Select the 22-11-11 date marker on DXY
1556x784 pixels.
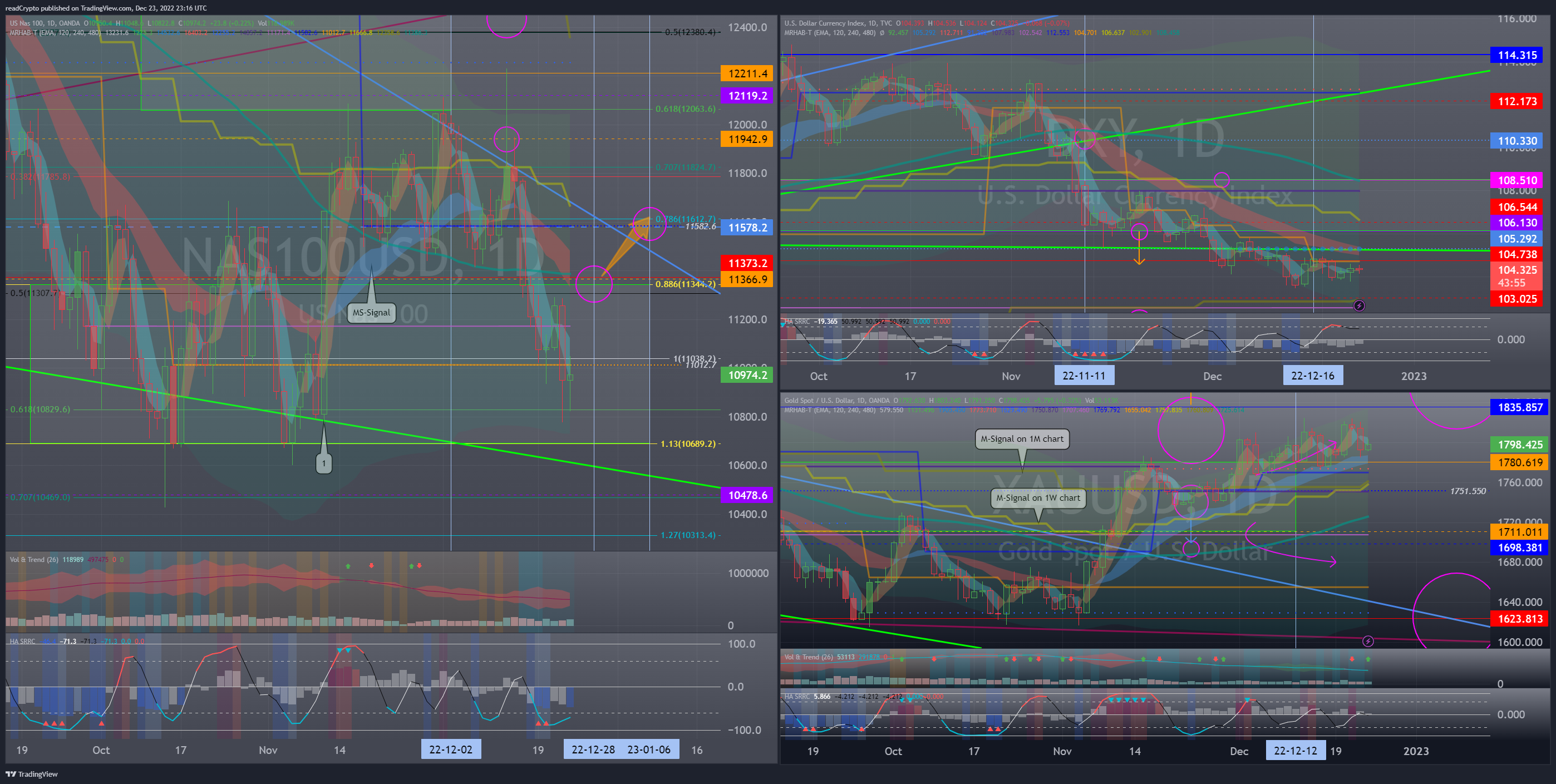point(1084,376)
